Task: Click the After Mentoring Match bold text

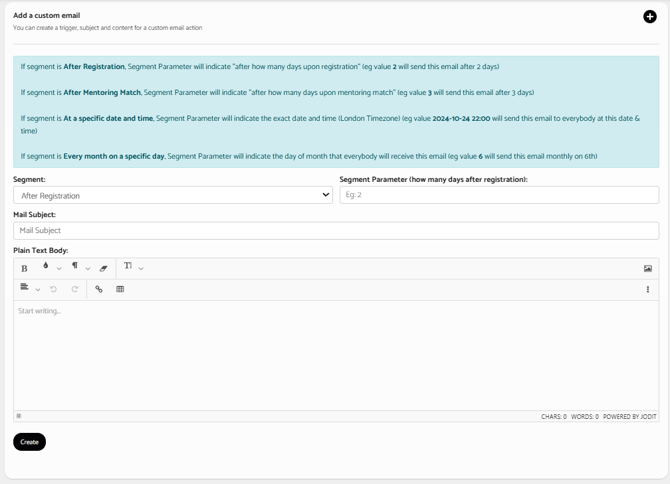Action: [102, 92]
